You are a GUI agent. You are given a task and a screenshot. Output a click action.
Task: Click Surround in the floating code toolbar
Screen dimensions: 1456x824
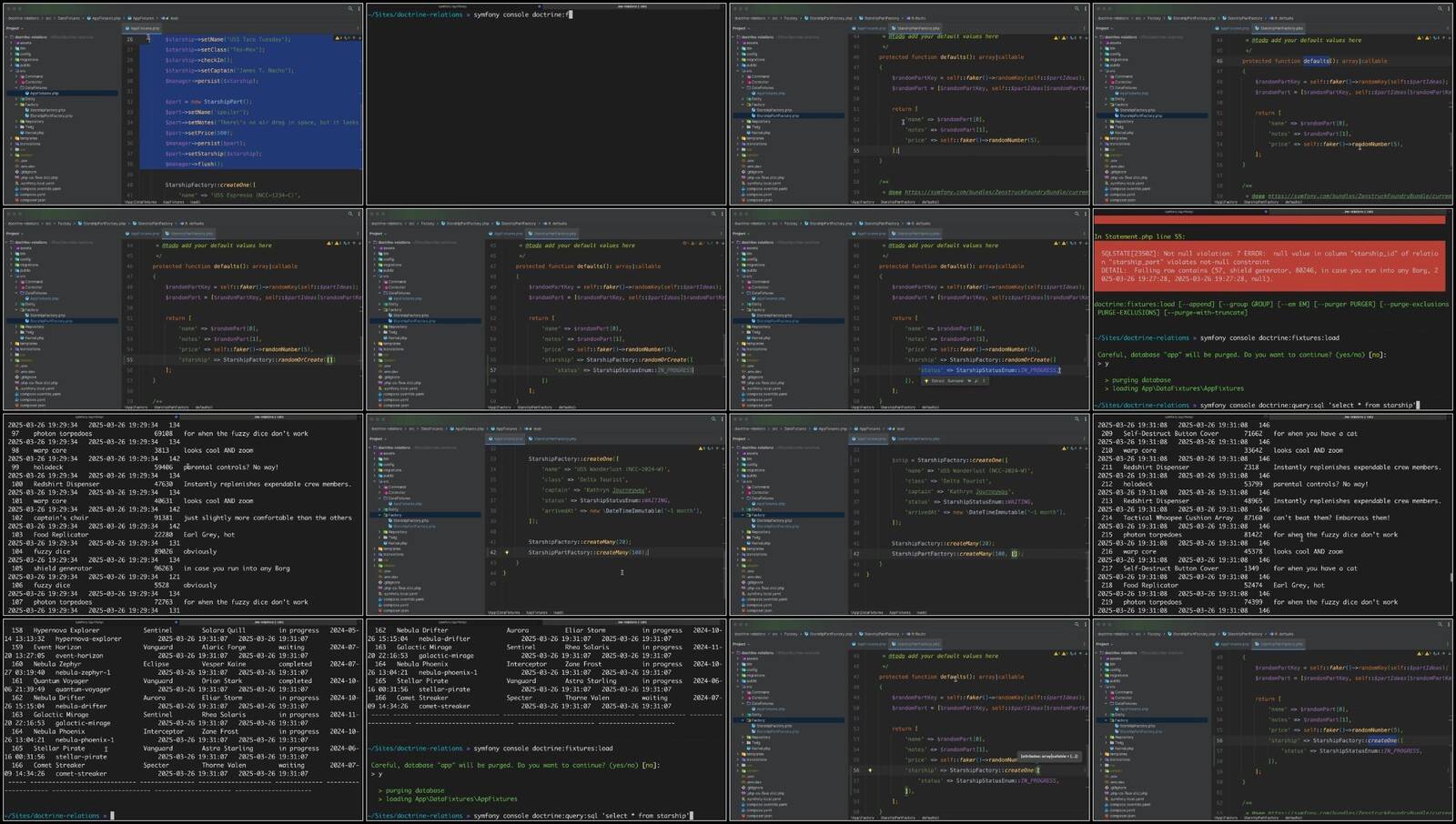[x=955, y=381]
